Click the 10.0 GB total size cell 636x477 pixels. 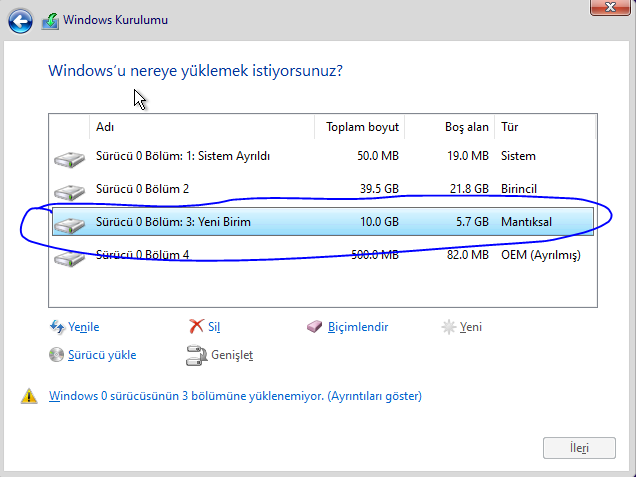(x=379, y=222)
